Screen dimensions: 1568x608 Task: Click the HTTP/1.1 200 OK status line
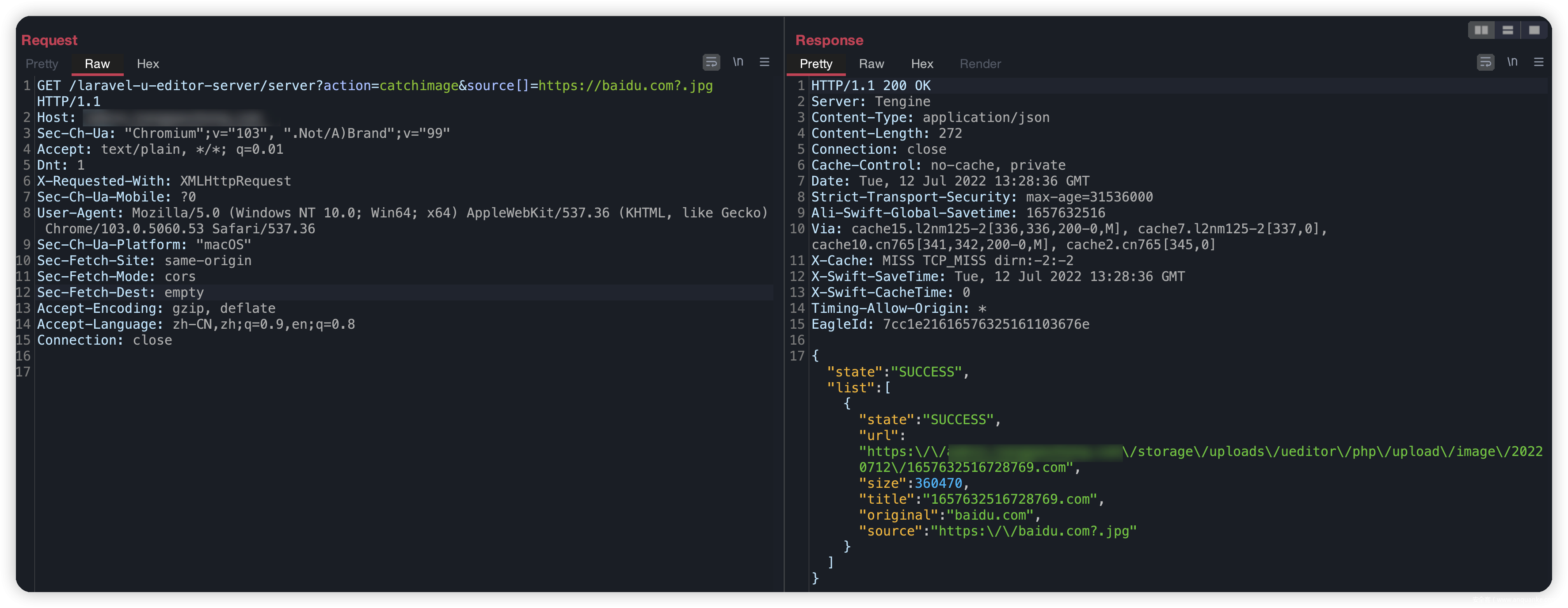click(871, 86)
